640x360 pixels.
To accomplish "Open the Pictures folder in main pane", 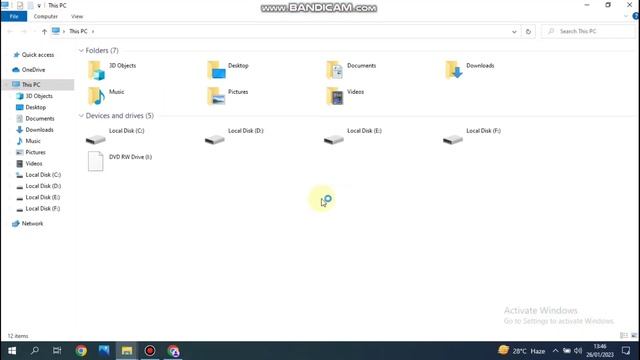I will [228, 96].
